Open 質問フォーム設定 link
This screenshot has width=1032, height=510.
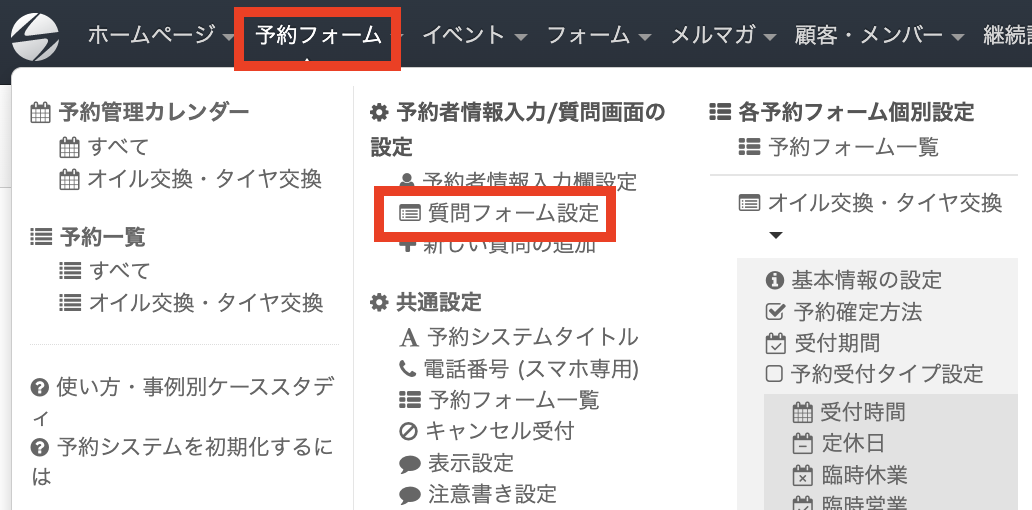click(498, 213)
